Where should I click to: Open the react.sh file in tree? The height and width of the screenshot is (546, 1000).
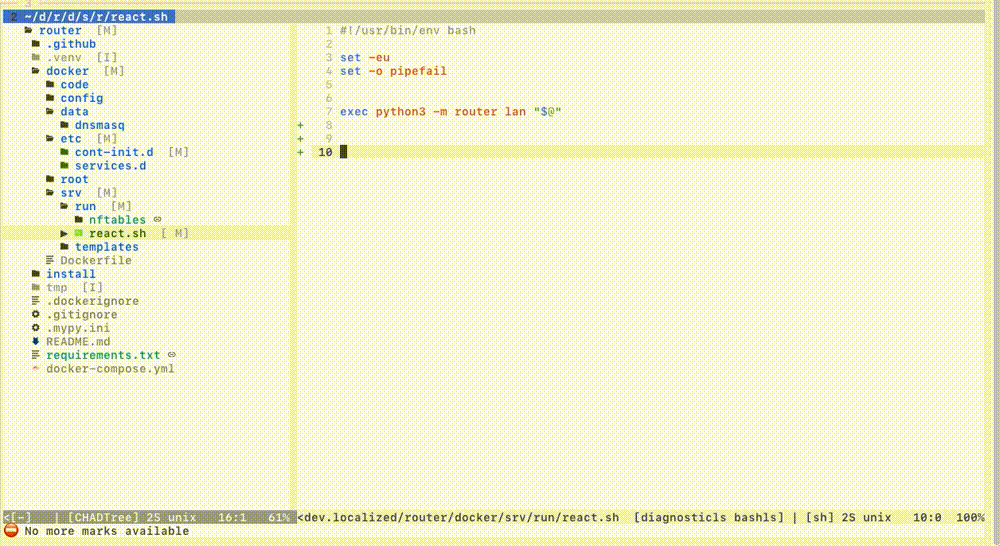coord(117,233)
